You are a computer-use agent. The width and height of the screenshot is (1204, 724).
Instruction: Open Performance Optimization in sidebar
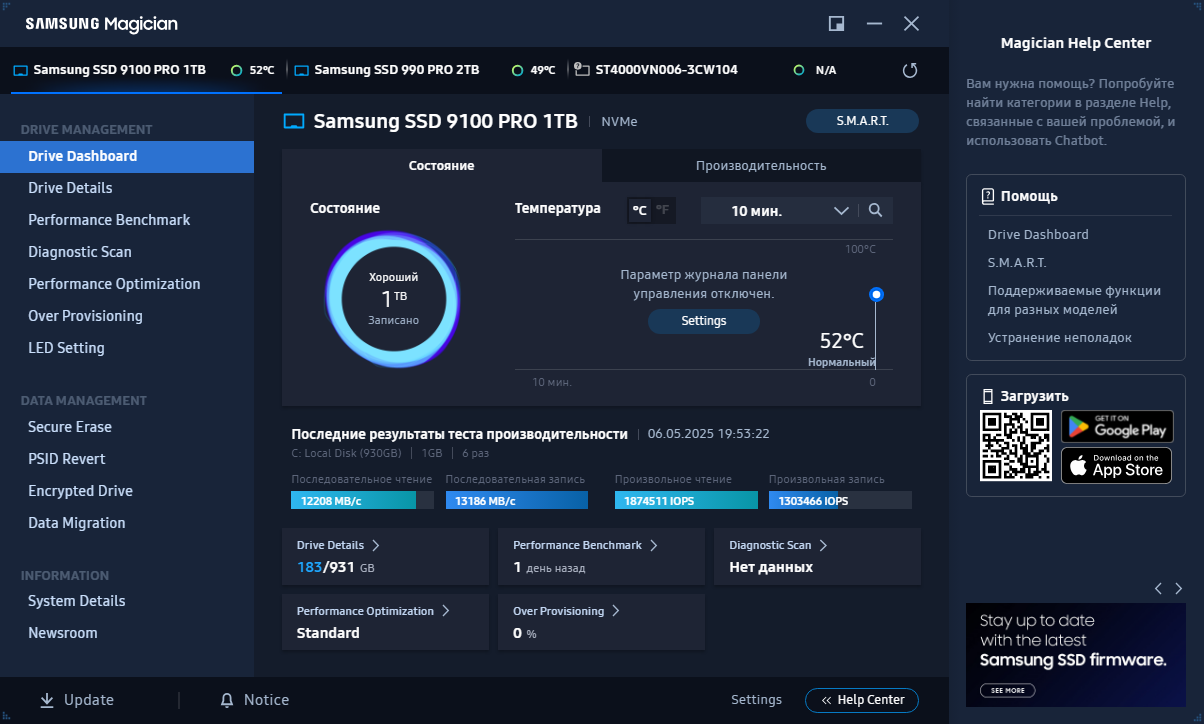click(127, 284)
